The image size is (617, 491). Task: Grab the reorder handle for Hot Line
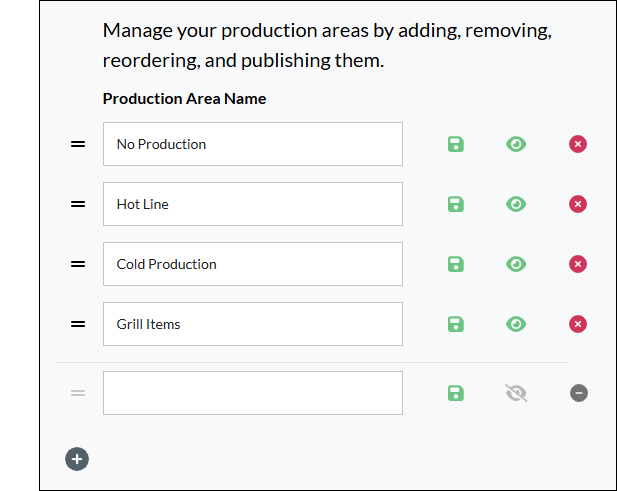[x=78, y=204]
